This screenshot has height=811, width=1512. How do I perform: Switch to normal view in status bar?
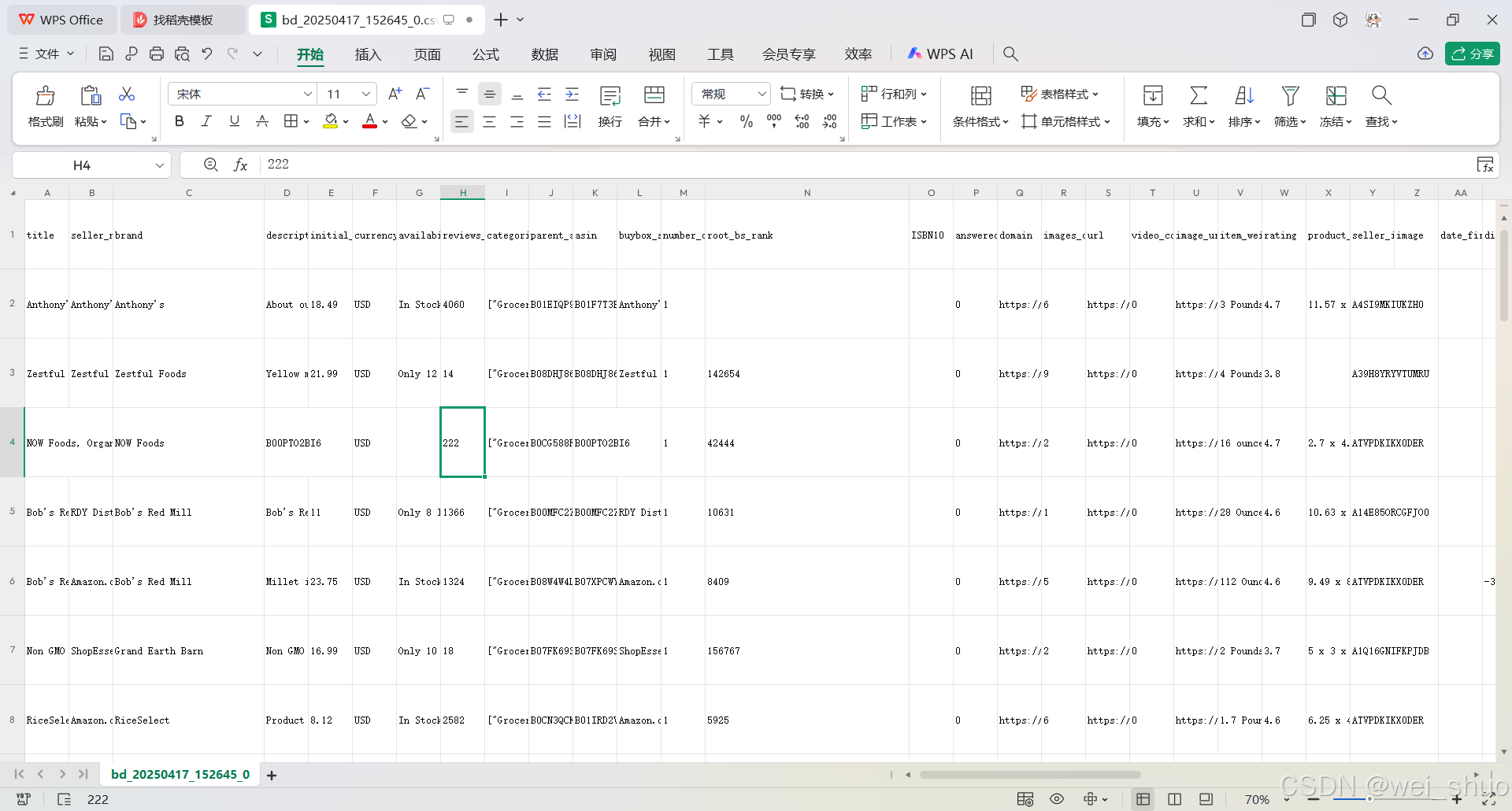(1143, 799)
